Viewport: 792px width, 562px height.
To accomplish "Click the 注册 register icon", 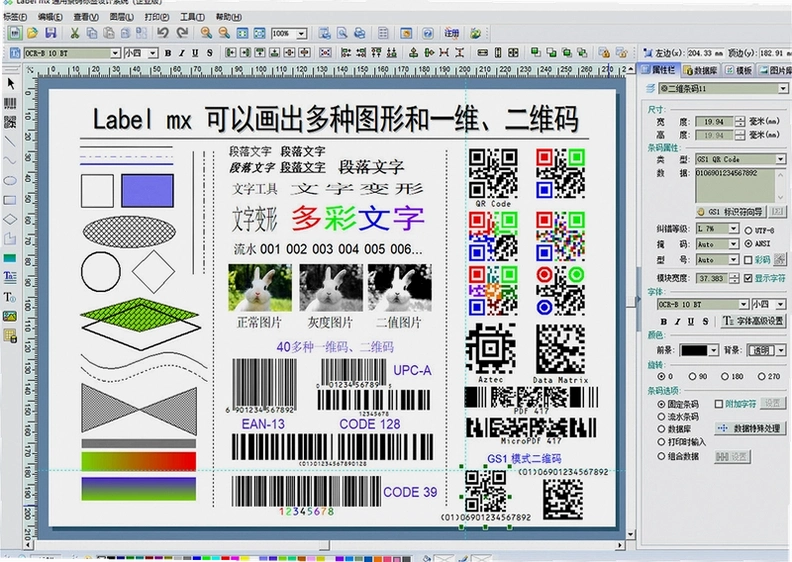I will point(452,33).
